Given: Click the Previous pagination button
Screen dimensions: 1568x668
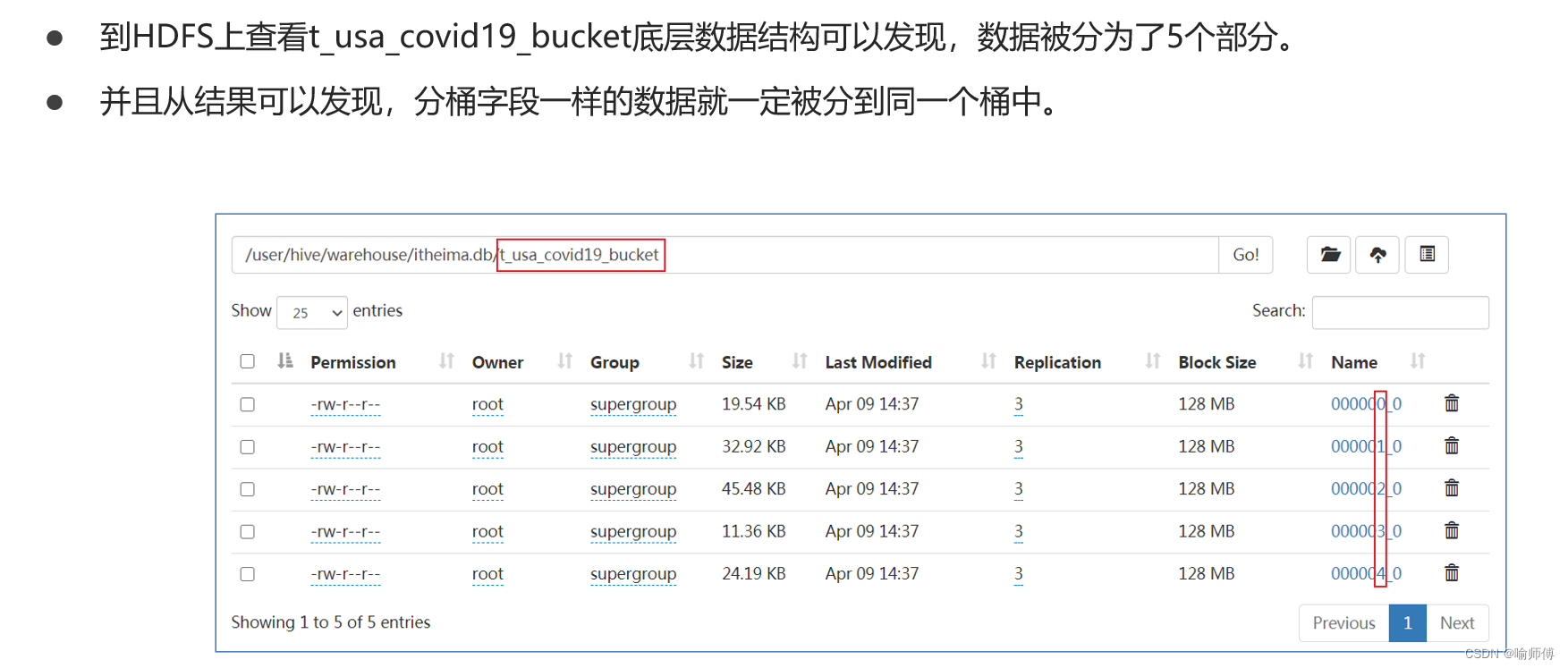Looking at the screenshot, I should 1343,623.
